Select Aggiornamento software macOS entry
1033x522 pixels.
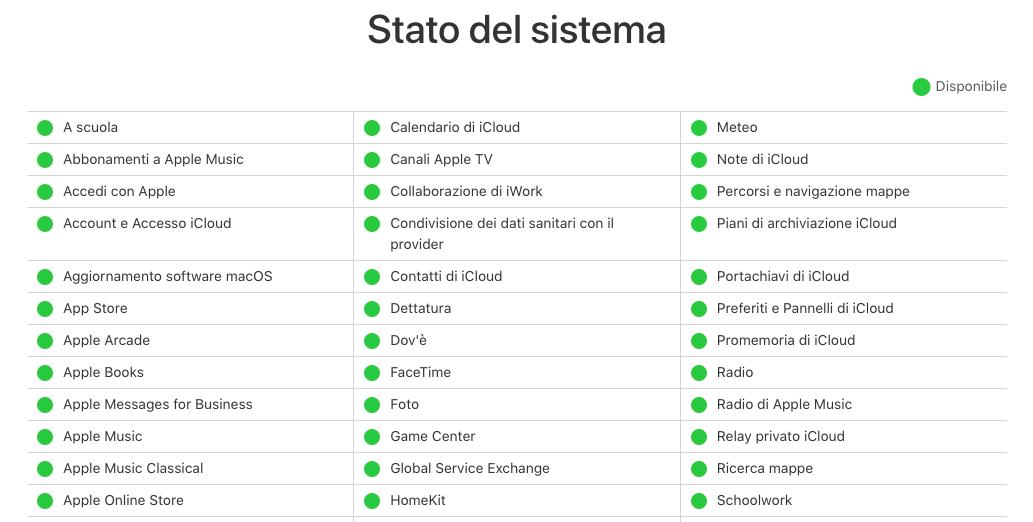167,276
